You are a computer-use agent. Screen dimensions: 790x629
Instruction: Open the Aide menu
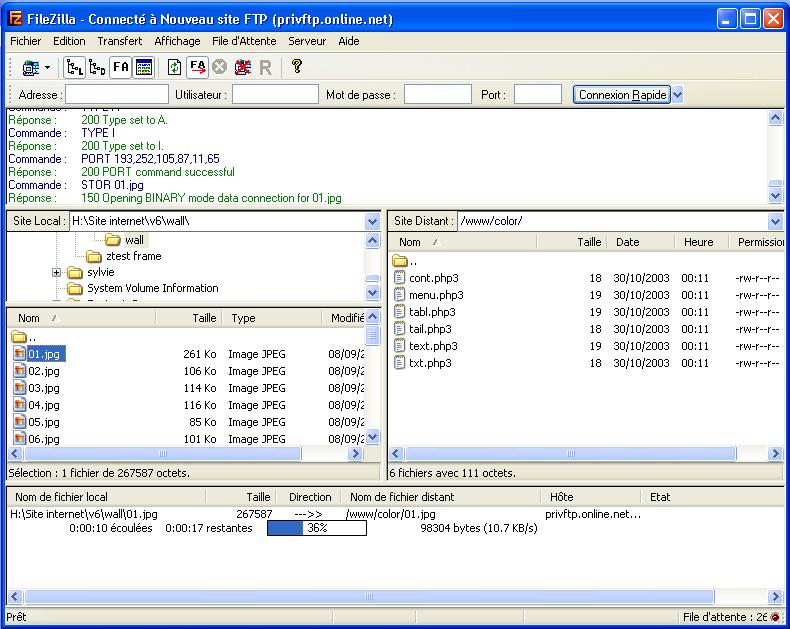coord(349,41)
